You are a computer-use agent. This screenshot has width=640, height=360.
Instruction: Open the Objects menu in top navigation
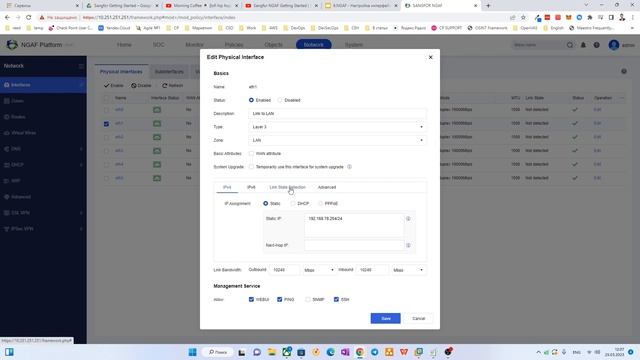click(273, 44)
